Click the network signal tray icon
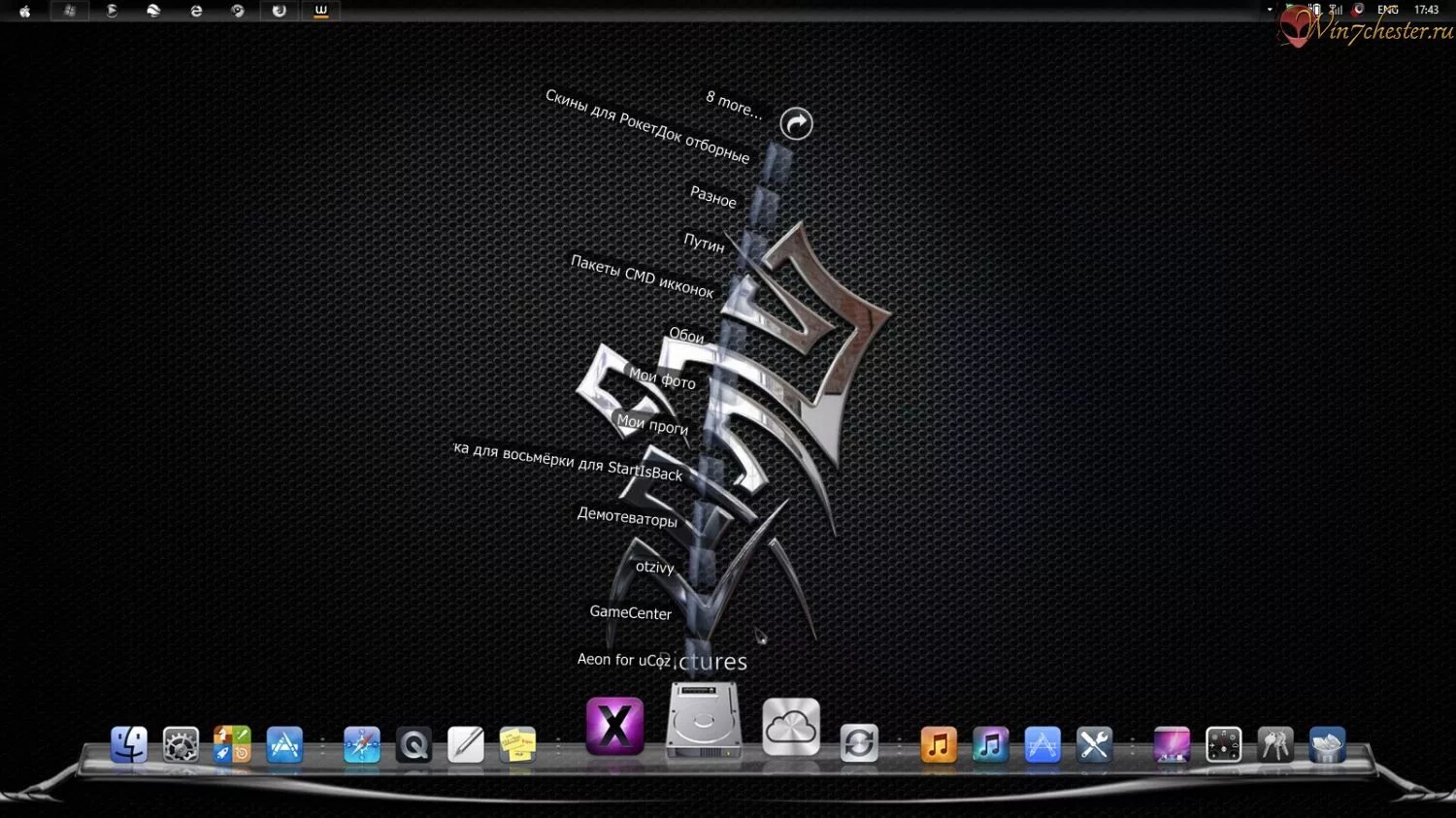 (x=1336, y=10)
